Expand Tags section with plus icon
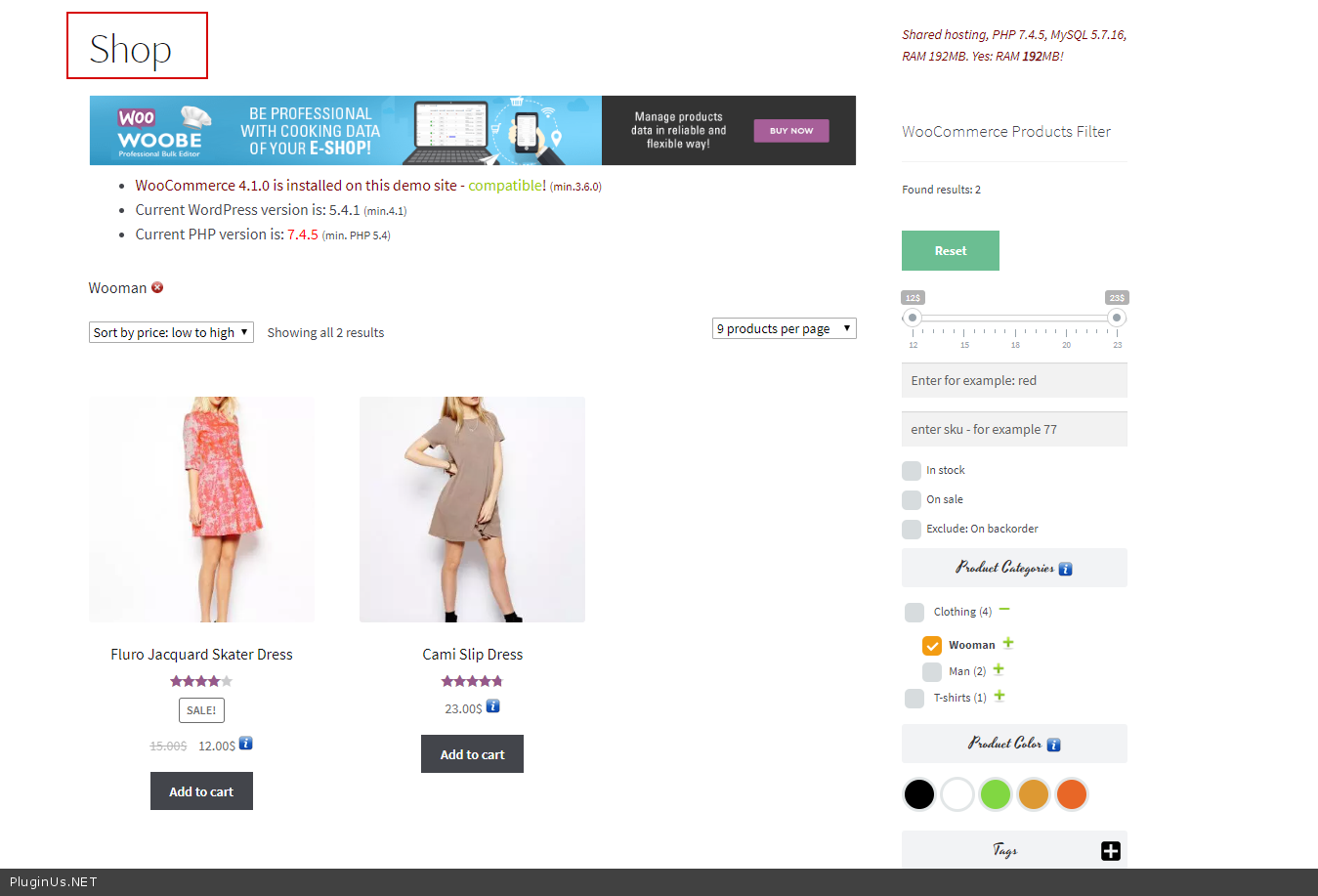The width and height of the screenshot is (1318, 896). (x=1111, y=851)
